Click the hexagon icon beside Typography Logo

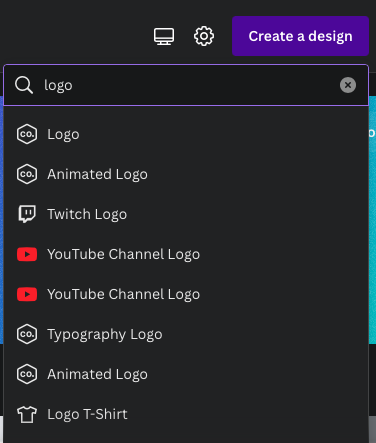click(x=27, y=334)
